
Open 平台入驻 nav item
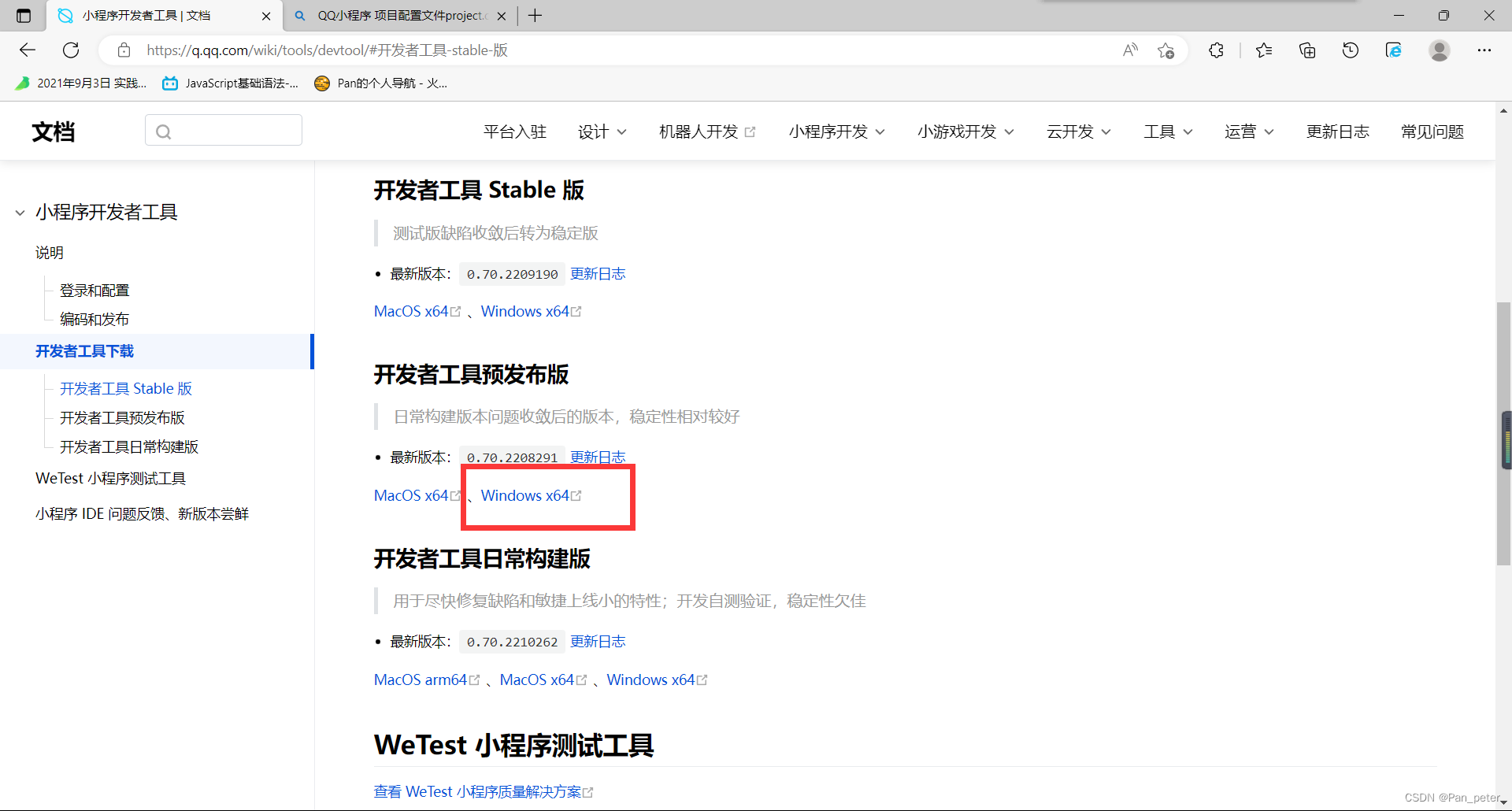(x=515, y=131)
